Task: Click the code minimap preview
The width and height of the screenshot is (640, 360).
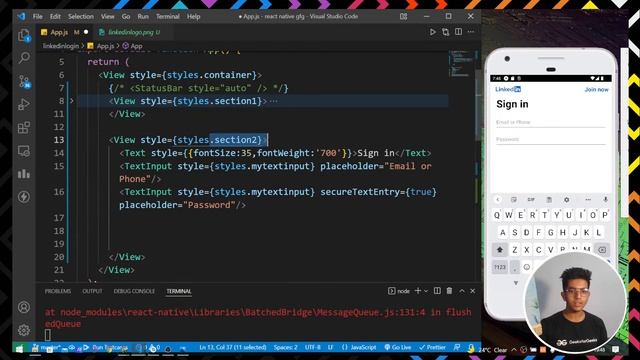Action: tap(462, 63)
